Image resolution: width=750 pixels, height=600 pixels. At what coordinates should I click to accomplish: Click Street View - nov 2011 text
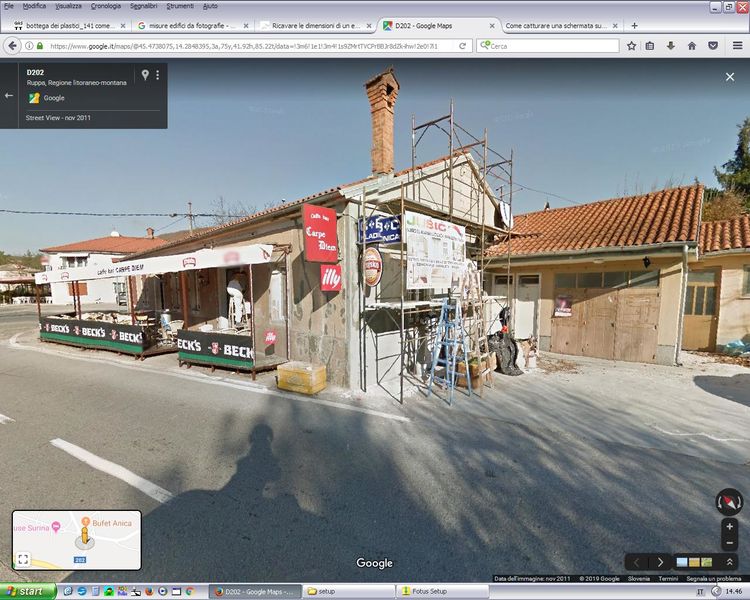coord(58,118)
